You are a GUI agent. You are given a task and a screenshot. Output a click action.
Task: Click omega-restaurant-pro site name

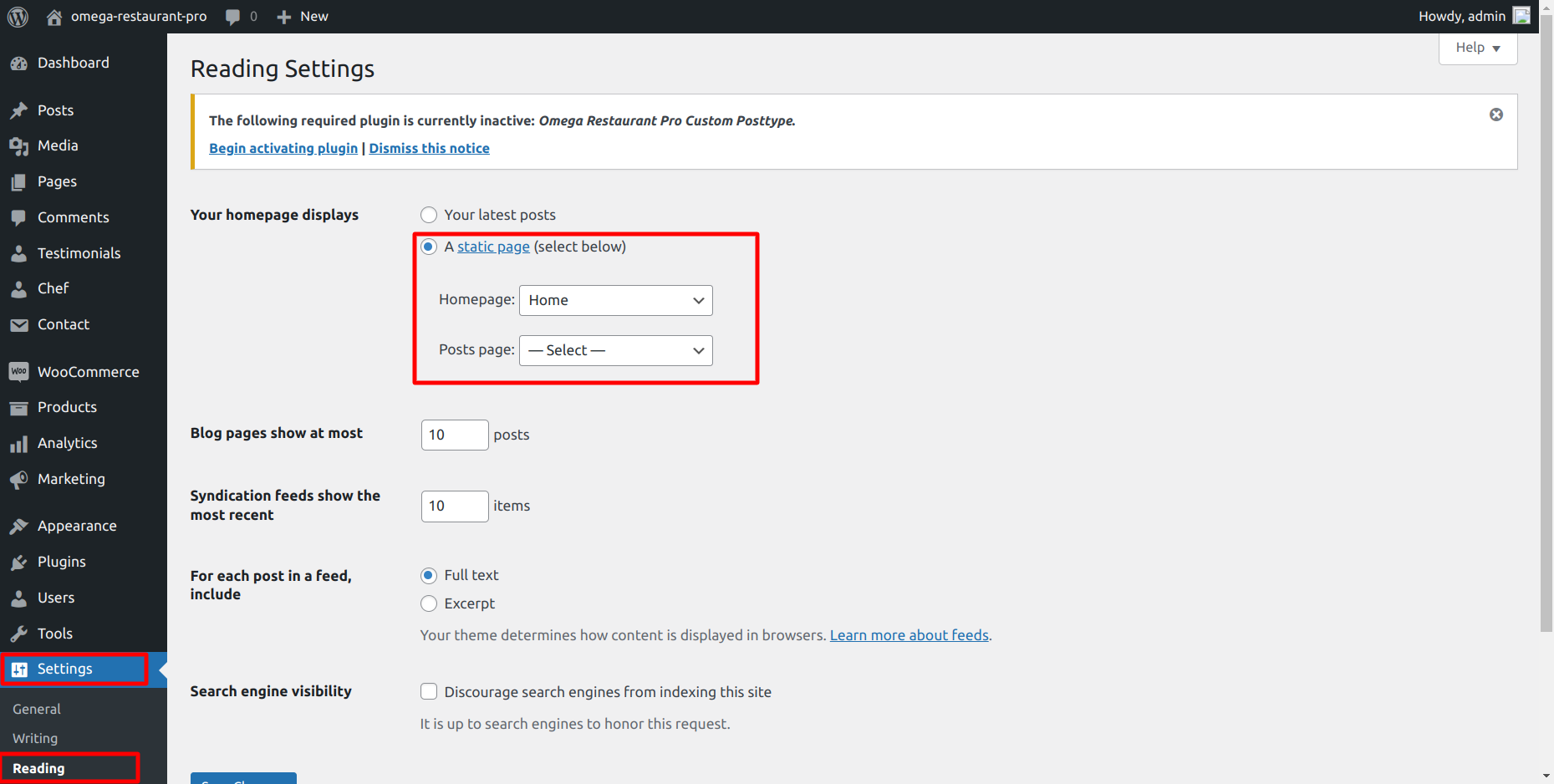pos(139,17)
